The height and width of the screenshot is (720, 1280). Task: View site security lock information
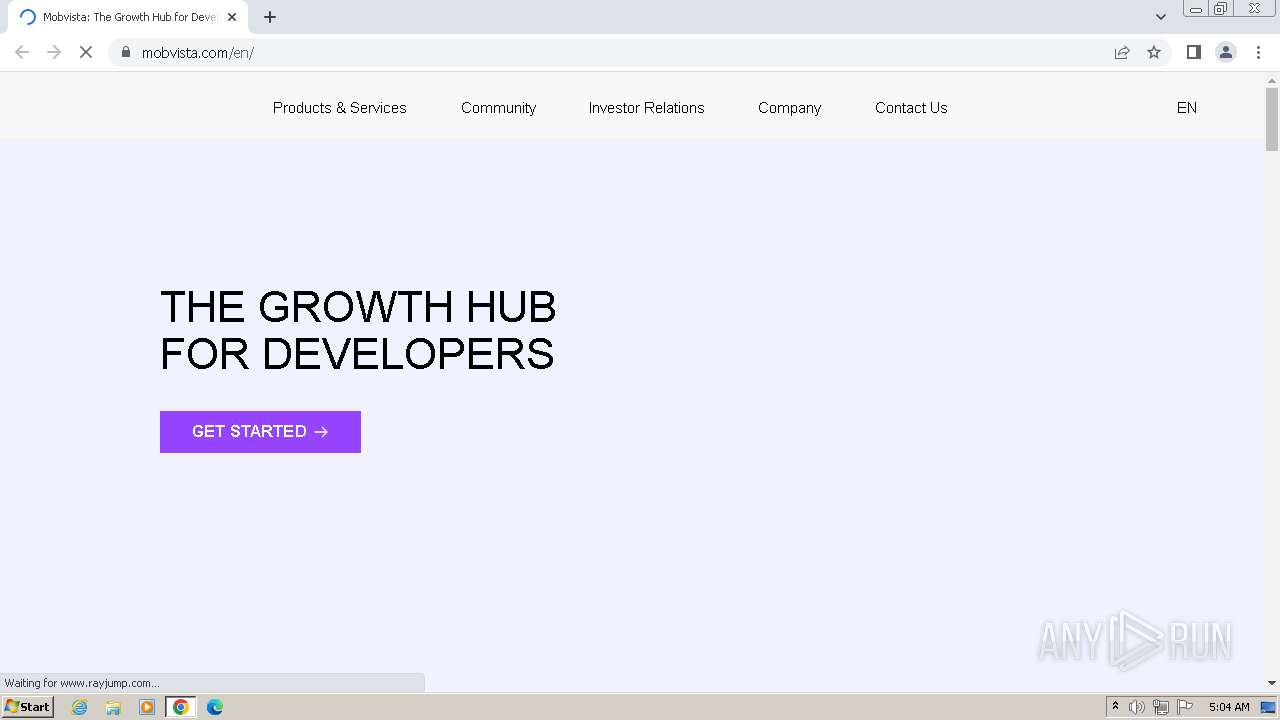point(126,52)
